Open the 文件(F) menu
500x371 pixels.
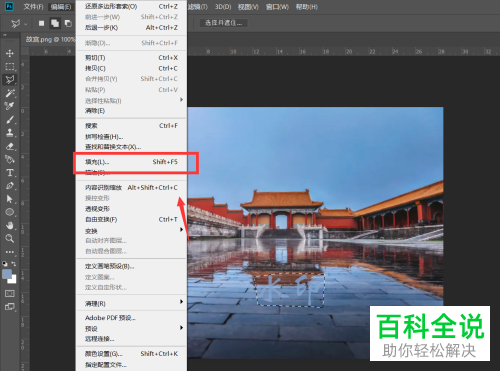click(x=33, y=7)
